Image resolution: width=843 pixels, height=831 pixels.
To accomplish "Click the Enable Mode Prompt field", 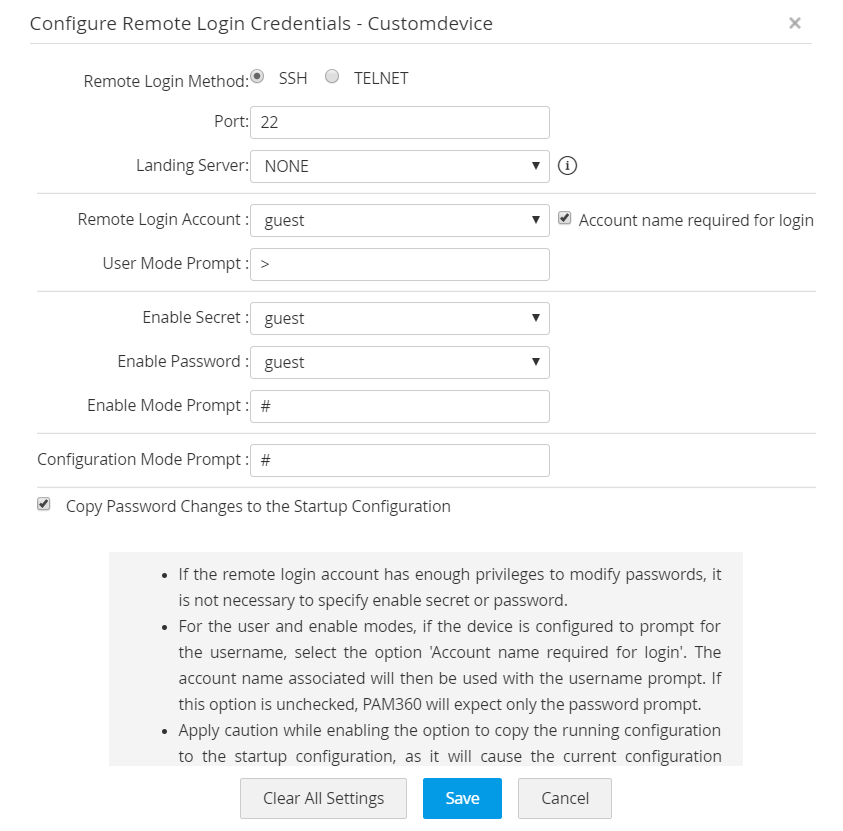I will coord(399,406).
